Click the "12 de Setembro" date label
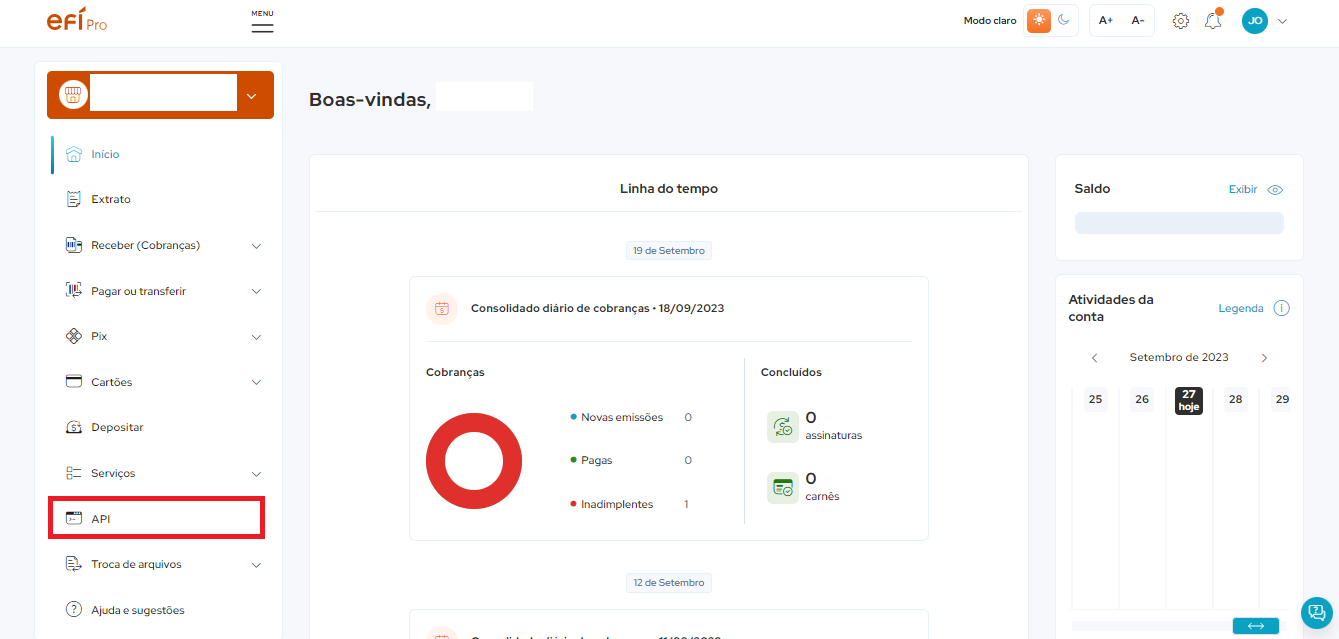This screenshot has height=639, width=1339. (x=669, y=583)
